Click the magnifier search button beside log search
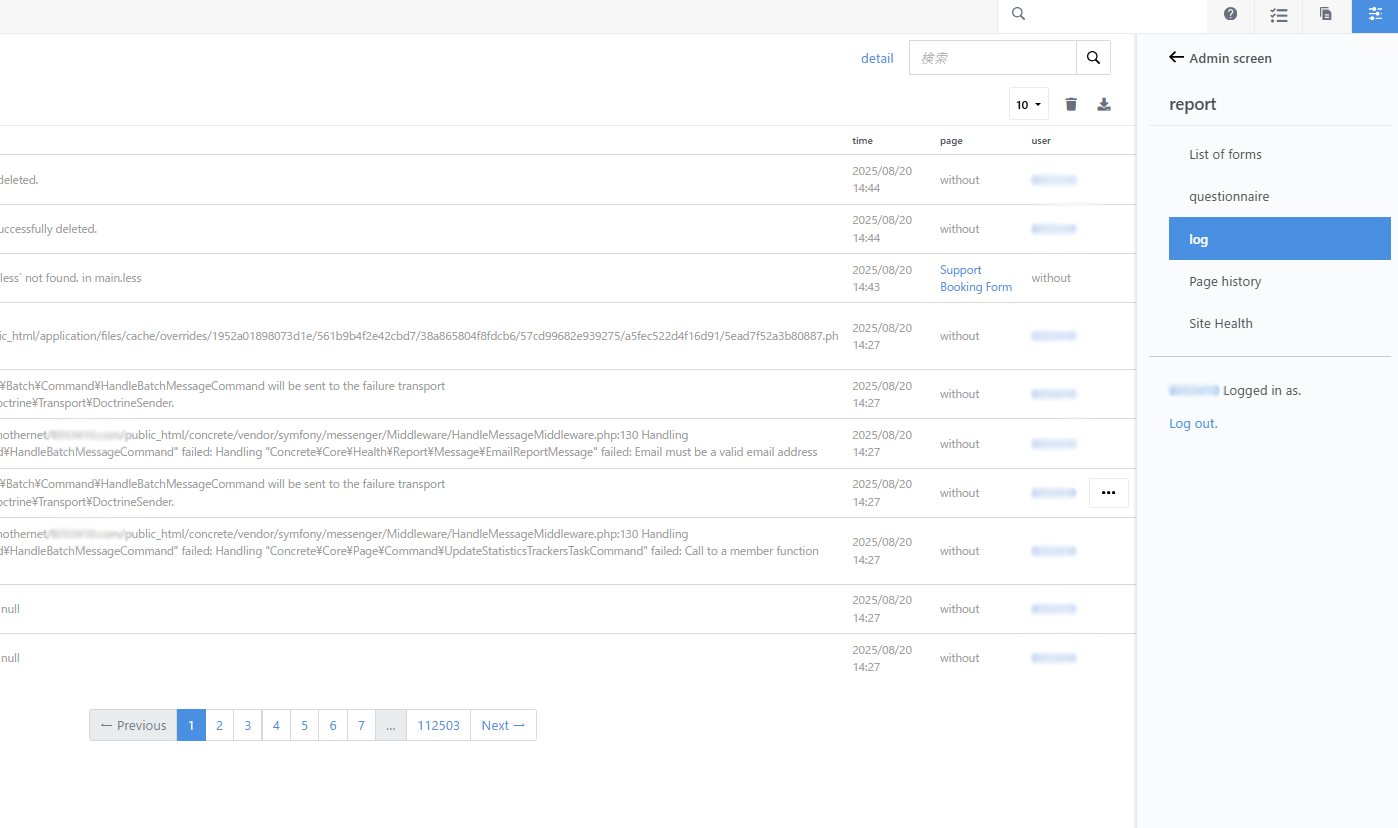The width and height of the screenshot is (1398, 828). click(x=1093, y=58)
